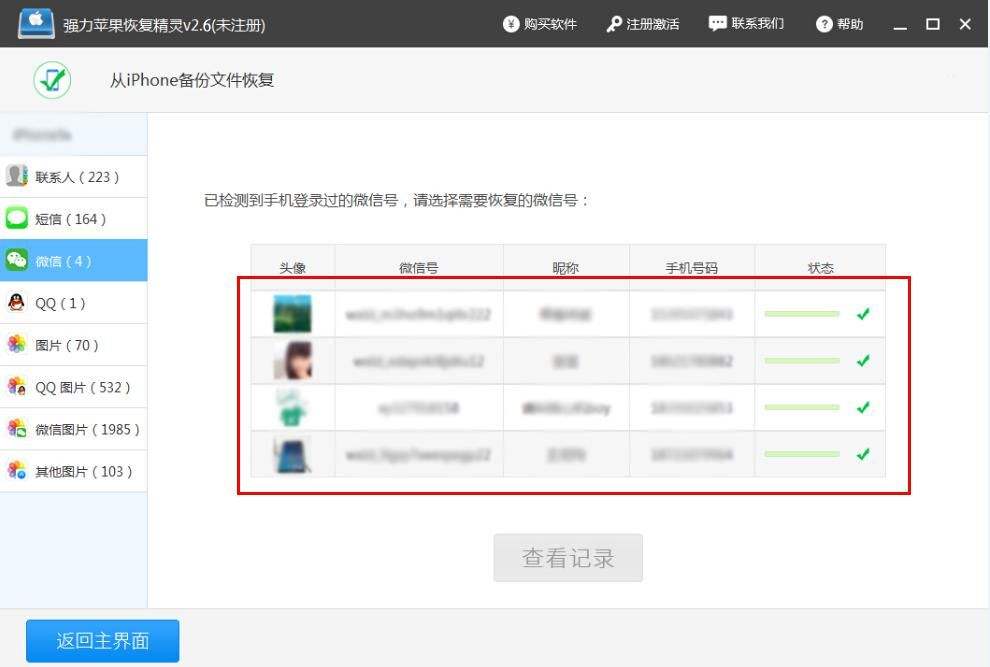Click the green check in first account row
Screen dimensions: 990x667
pyautogui.click(x=863, y=313)
